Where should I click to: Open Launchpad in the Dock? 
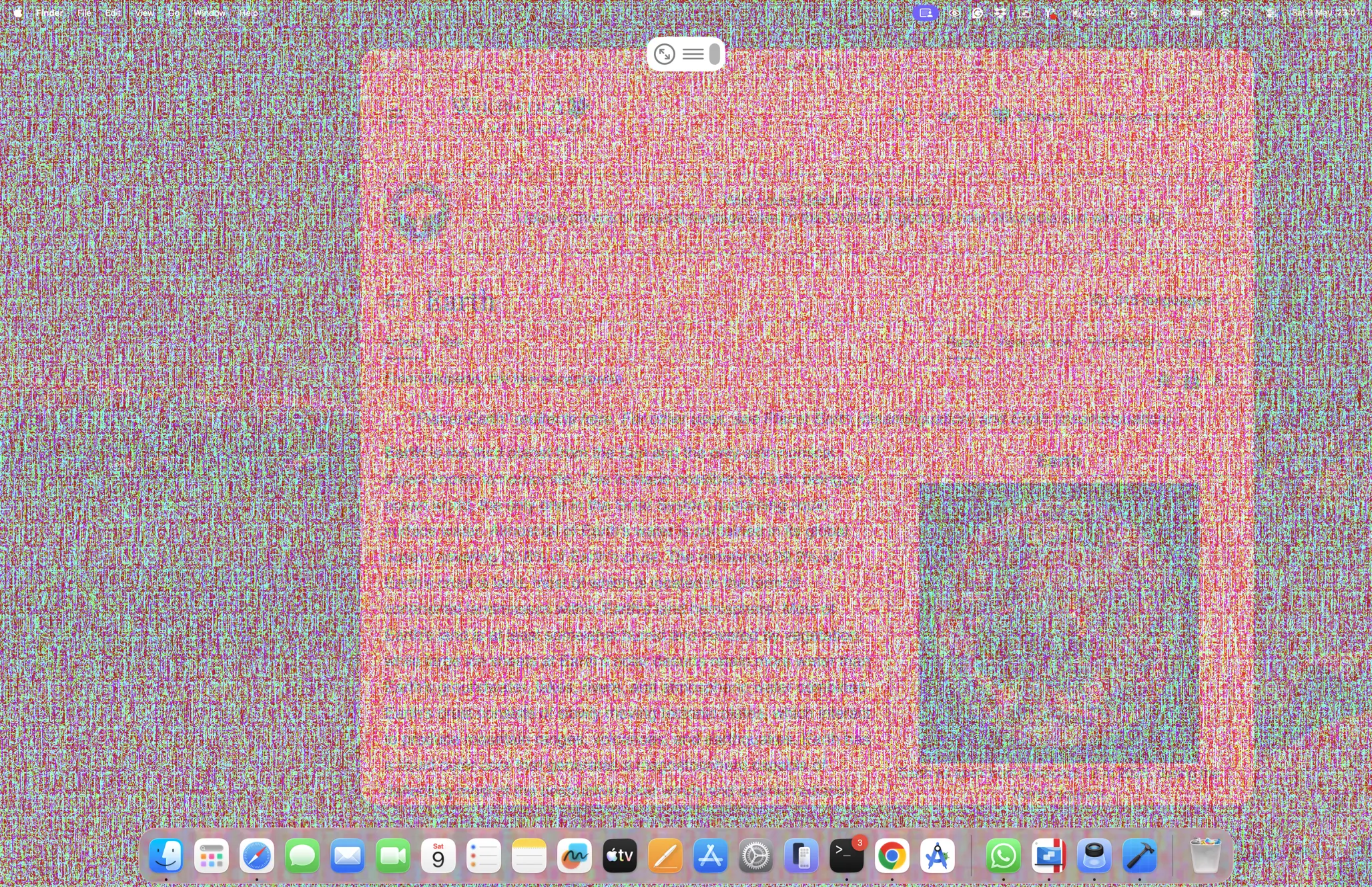click(212, 856)
